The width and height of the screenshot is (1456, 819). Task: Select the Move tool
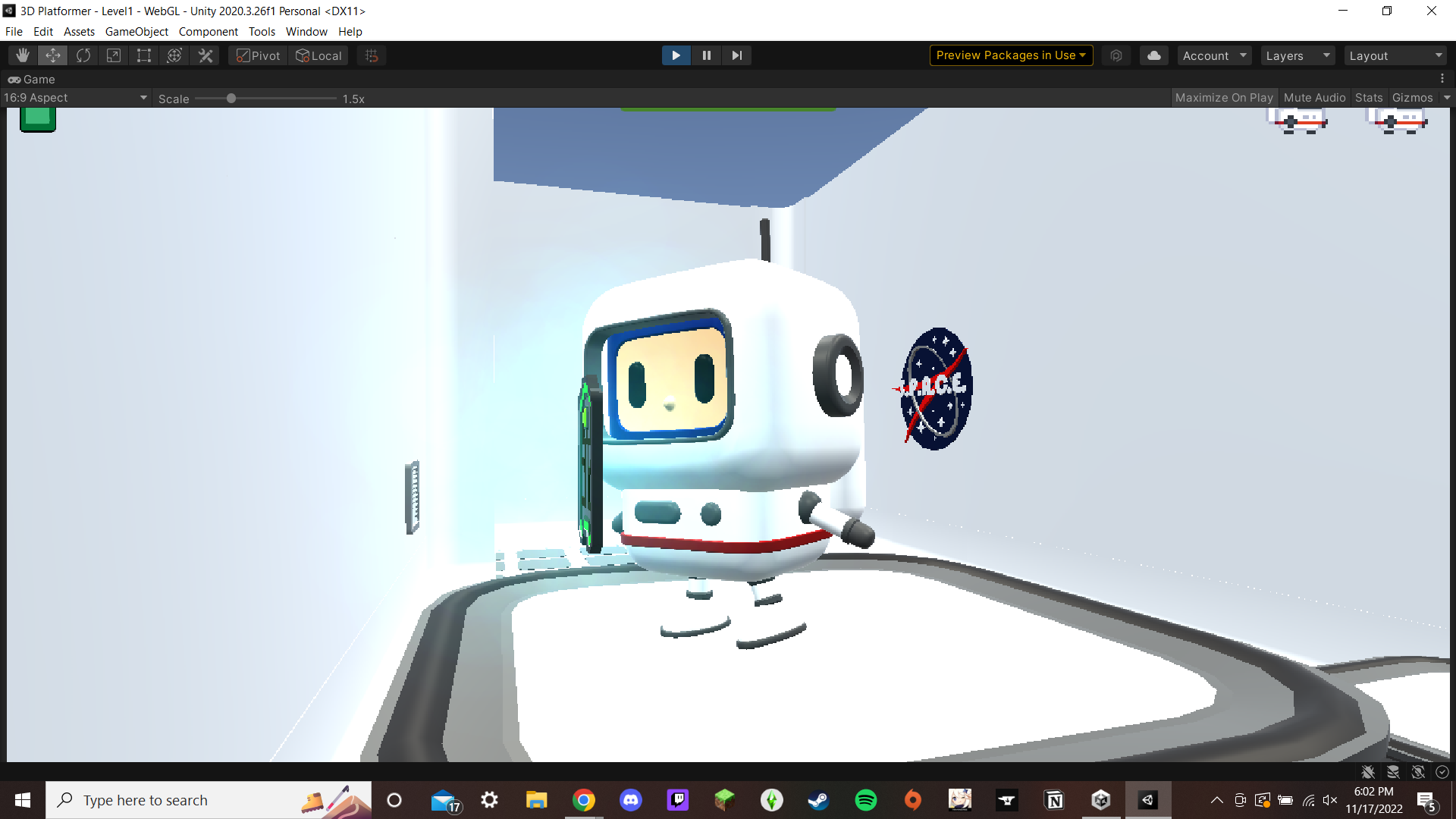point(52,55)
